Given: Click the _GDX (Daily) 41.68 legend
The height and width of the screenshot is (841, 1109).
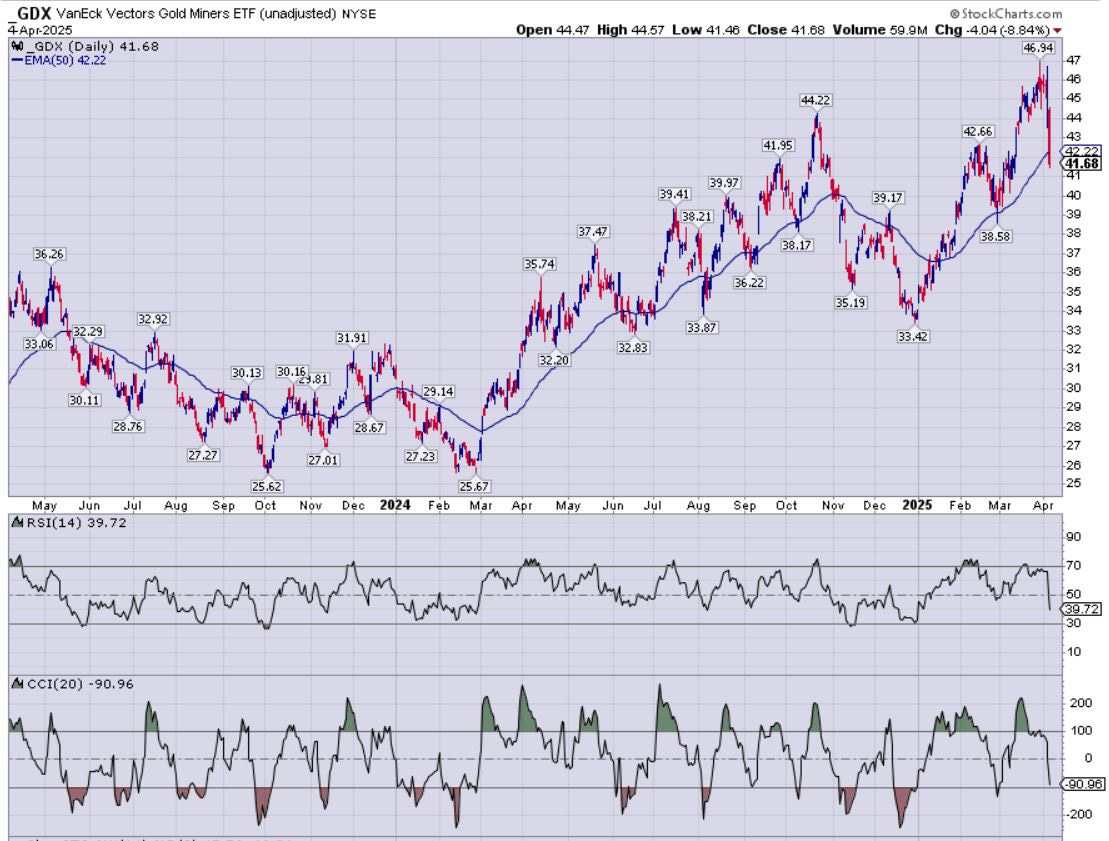Looking at the screenshot, I should [92, 47].
